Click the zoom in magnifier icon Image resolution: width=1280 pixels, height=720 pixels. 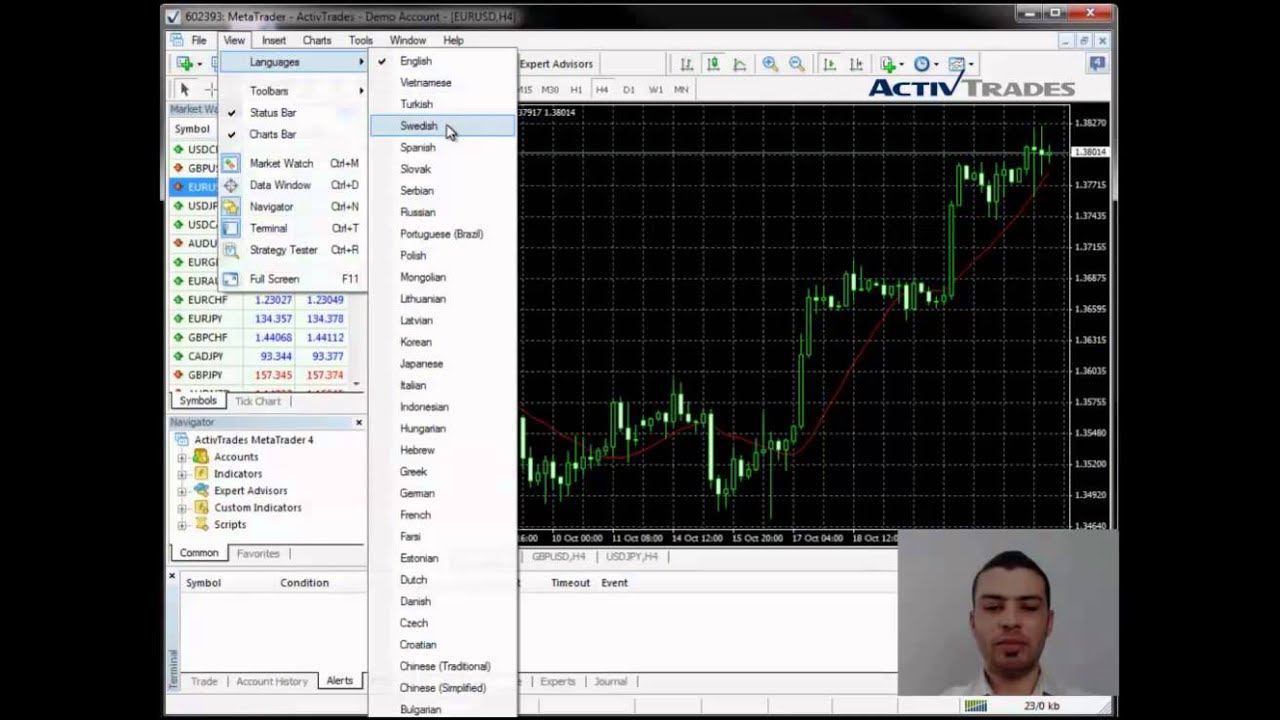coord(770,64)
